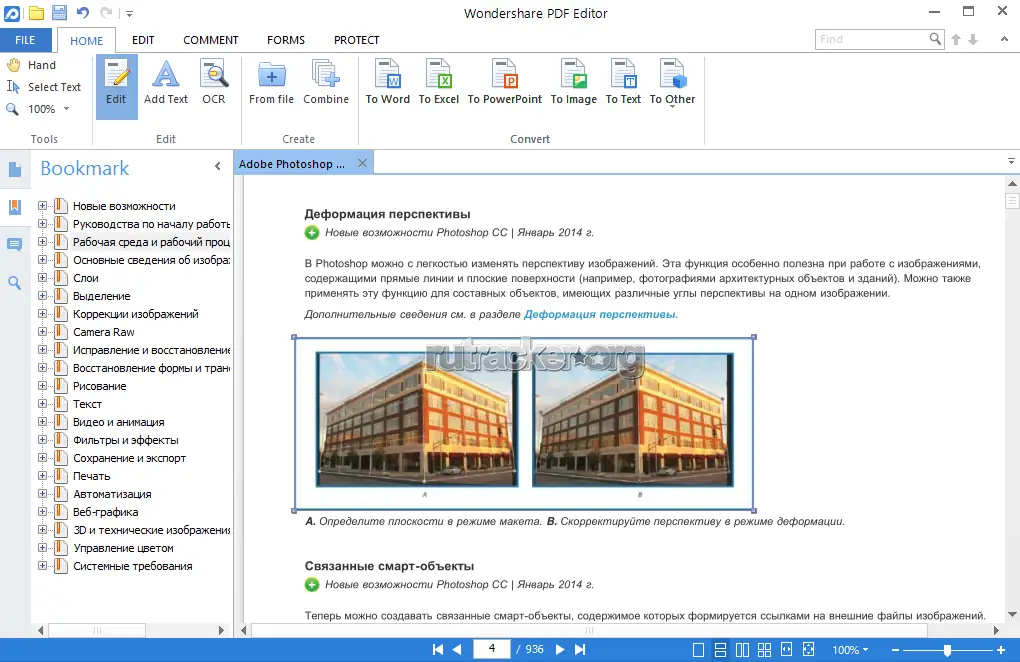
Task: Jump to the previous find result
Action: point(956,40)
